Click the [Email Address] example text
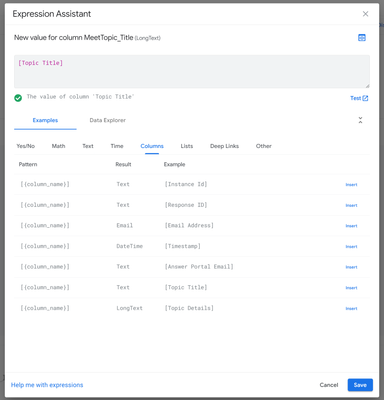Screen dimensions: 384x400 (x=189, y=226)
